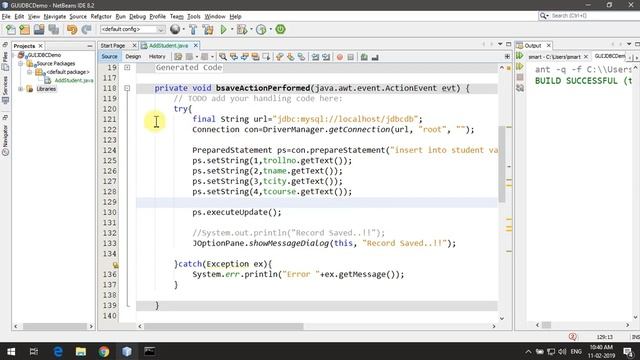Click the Shift Line Left editor icon
Image resolution: width=640 pixels, height=360 pixels.
315,57
